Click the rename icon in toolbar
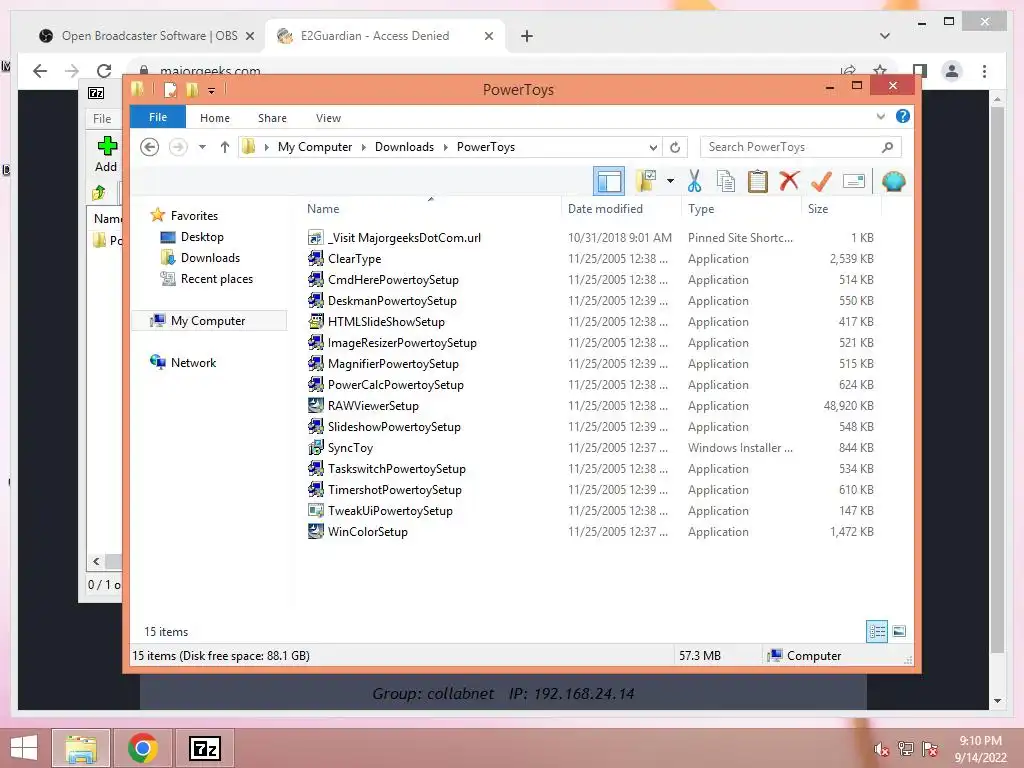 click(854, 181)
